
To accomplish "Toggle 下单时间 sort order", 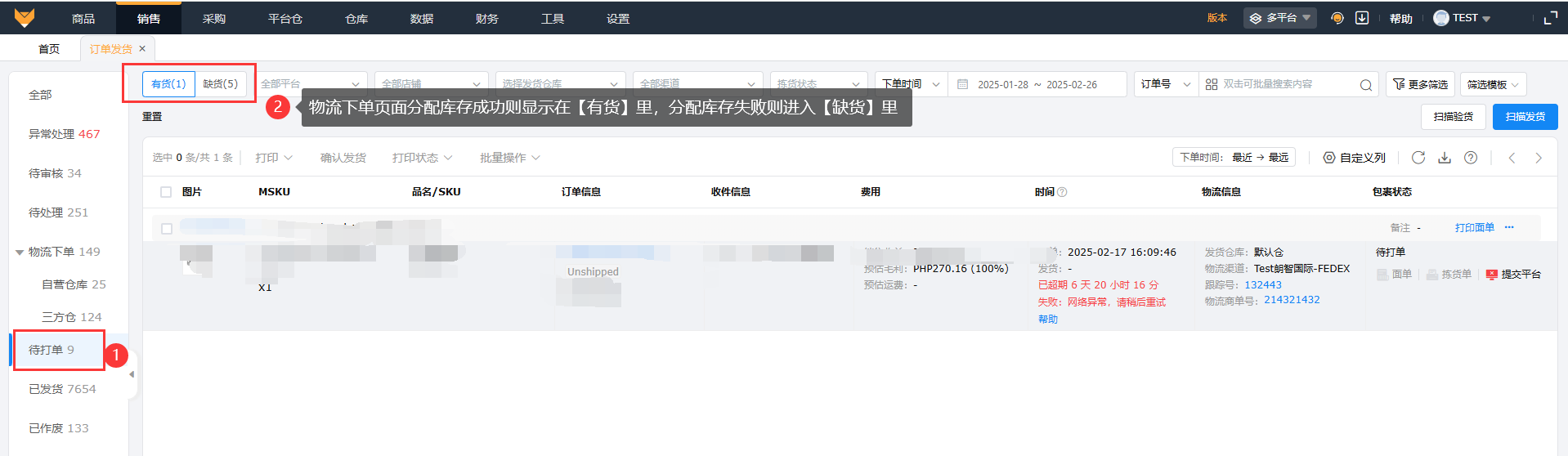I will tap(1234, 158).
